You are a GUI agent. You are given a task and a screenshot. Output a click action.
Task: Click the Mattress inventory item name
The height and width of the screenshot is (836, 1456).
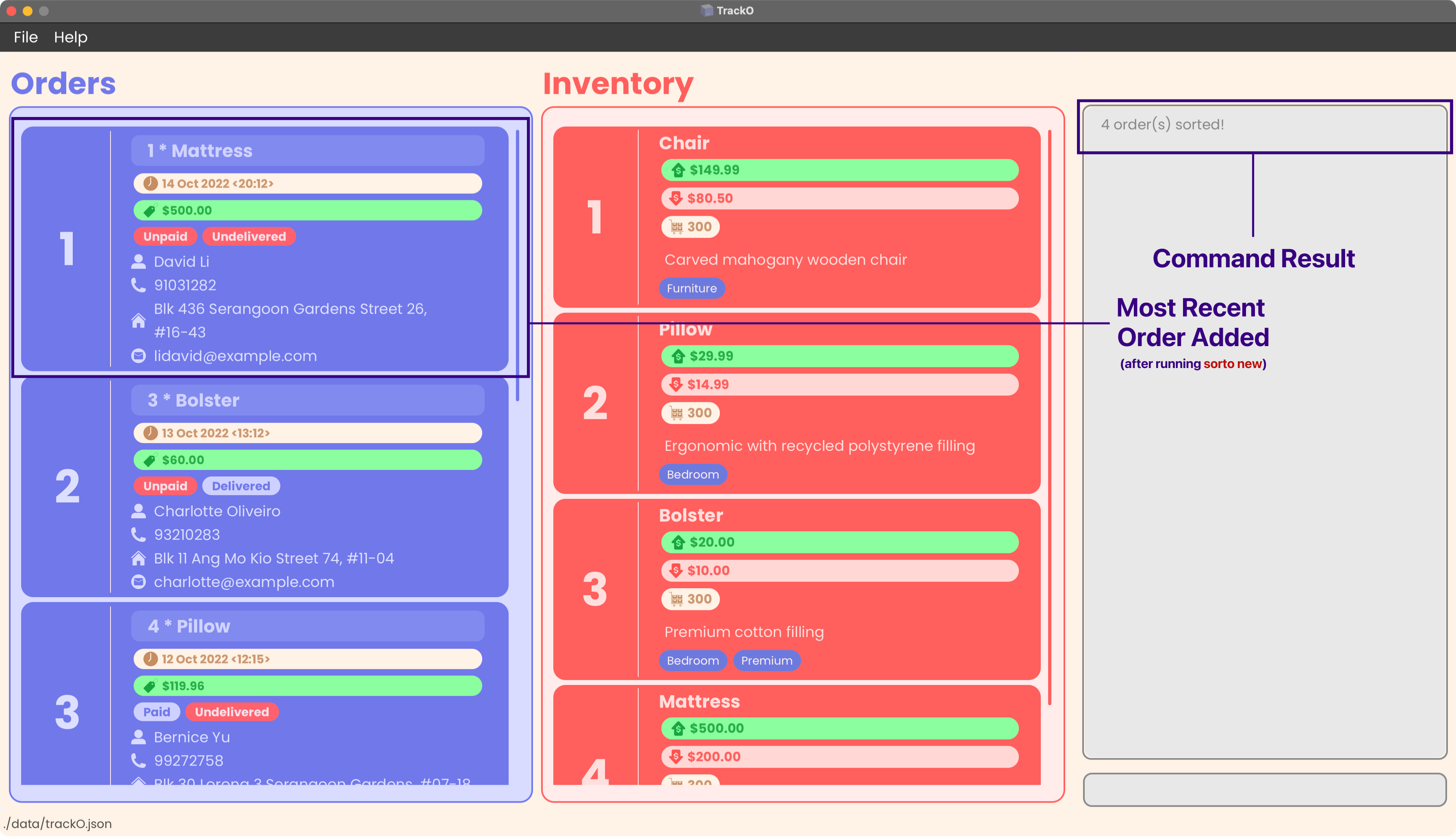[x=699, y=701]
